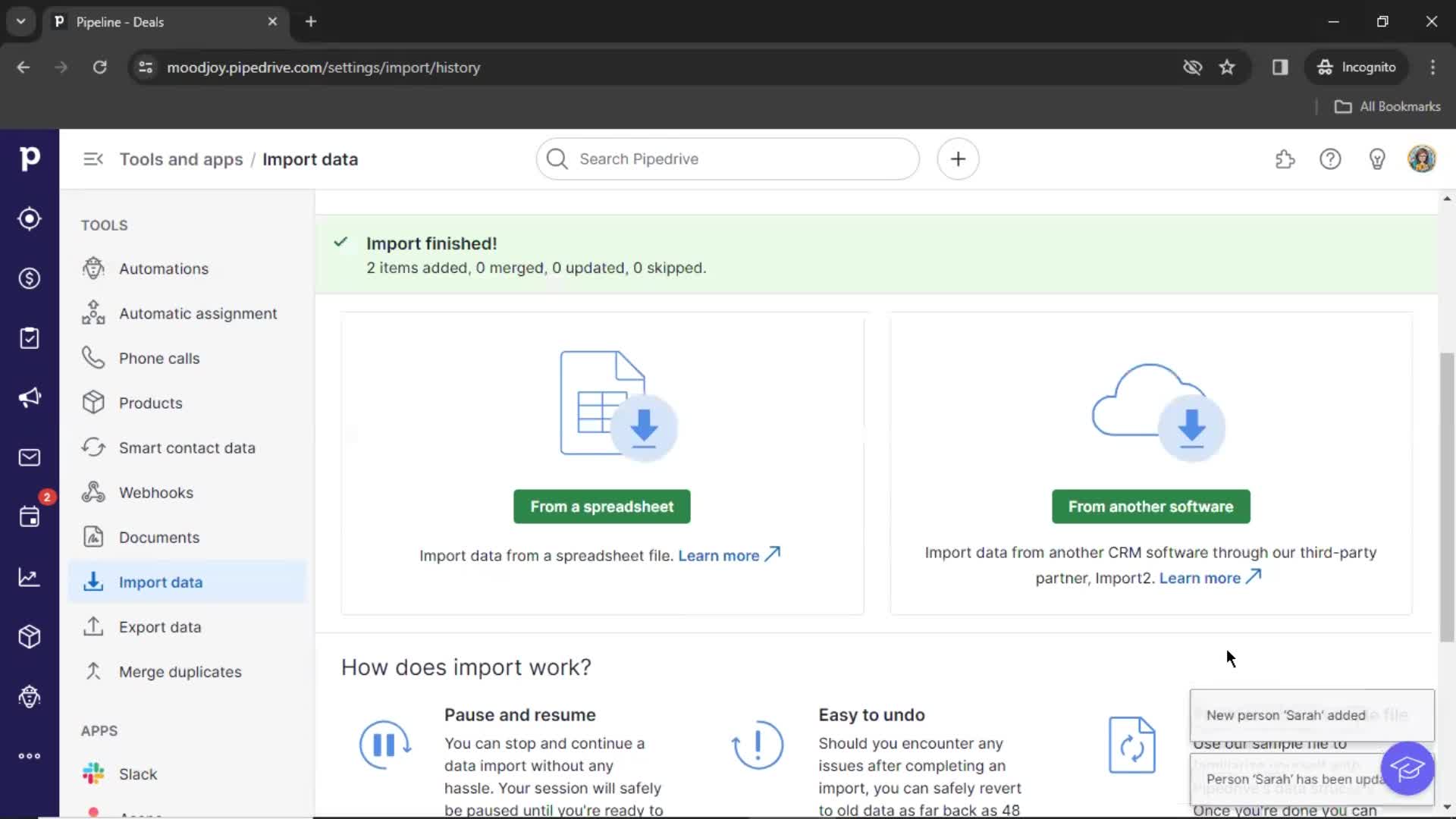This screenshot has height=819, width=1456.
Task: Expand the Tools and apps breadcrumb
Action: click(181, 159)
